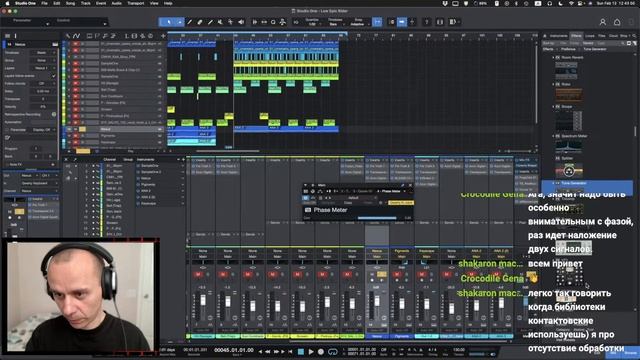The width and height of the screenshot is (640, 360).
Task: Select the Arrow tool in the toolbar
Action: click(x=169, y=22)
